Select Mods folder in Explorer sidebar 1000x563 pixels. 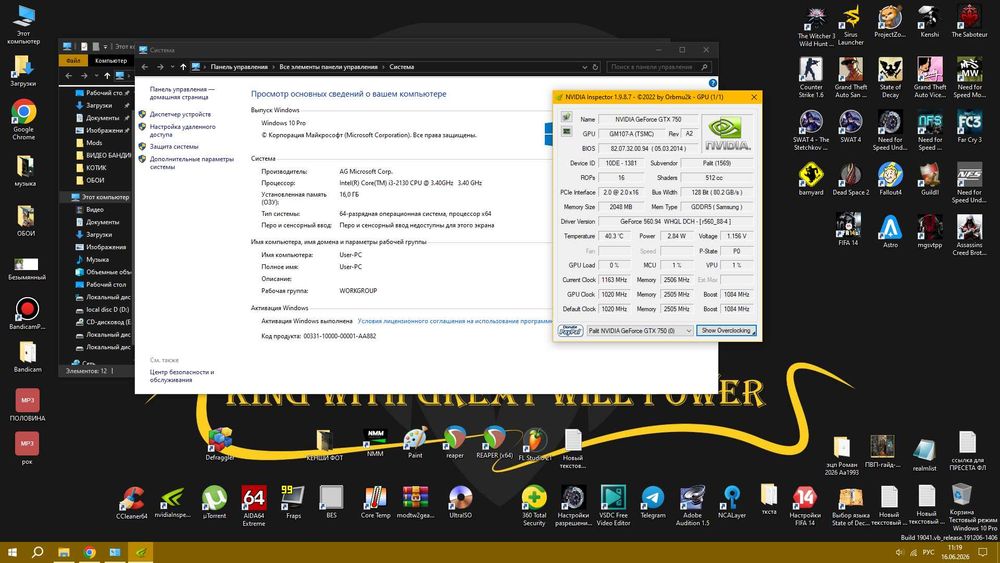(x=94, y=143)
